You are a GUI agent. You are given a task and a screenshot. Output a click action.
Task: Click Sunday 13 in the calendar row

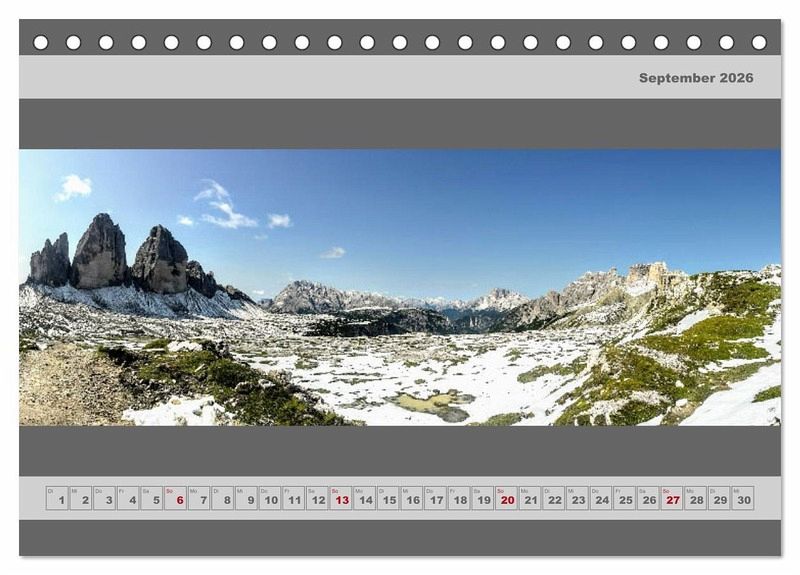click(340, 498)
